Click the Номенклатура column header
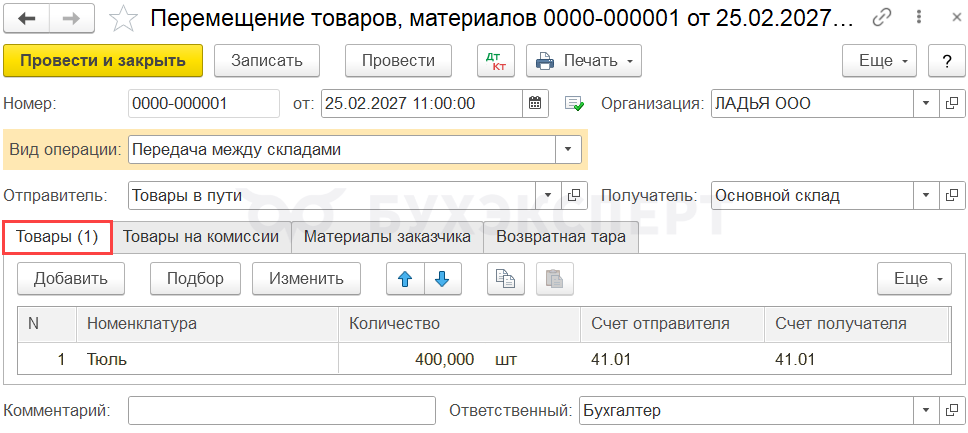The width and height of the screenshot is (968, 433). point(207,324)
